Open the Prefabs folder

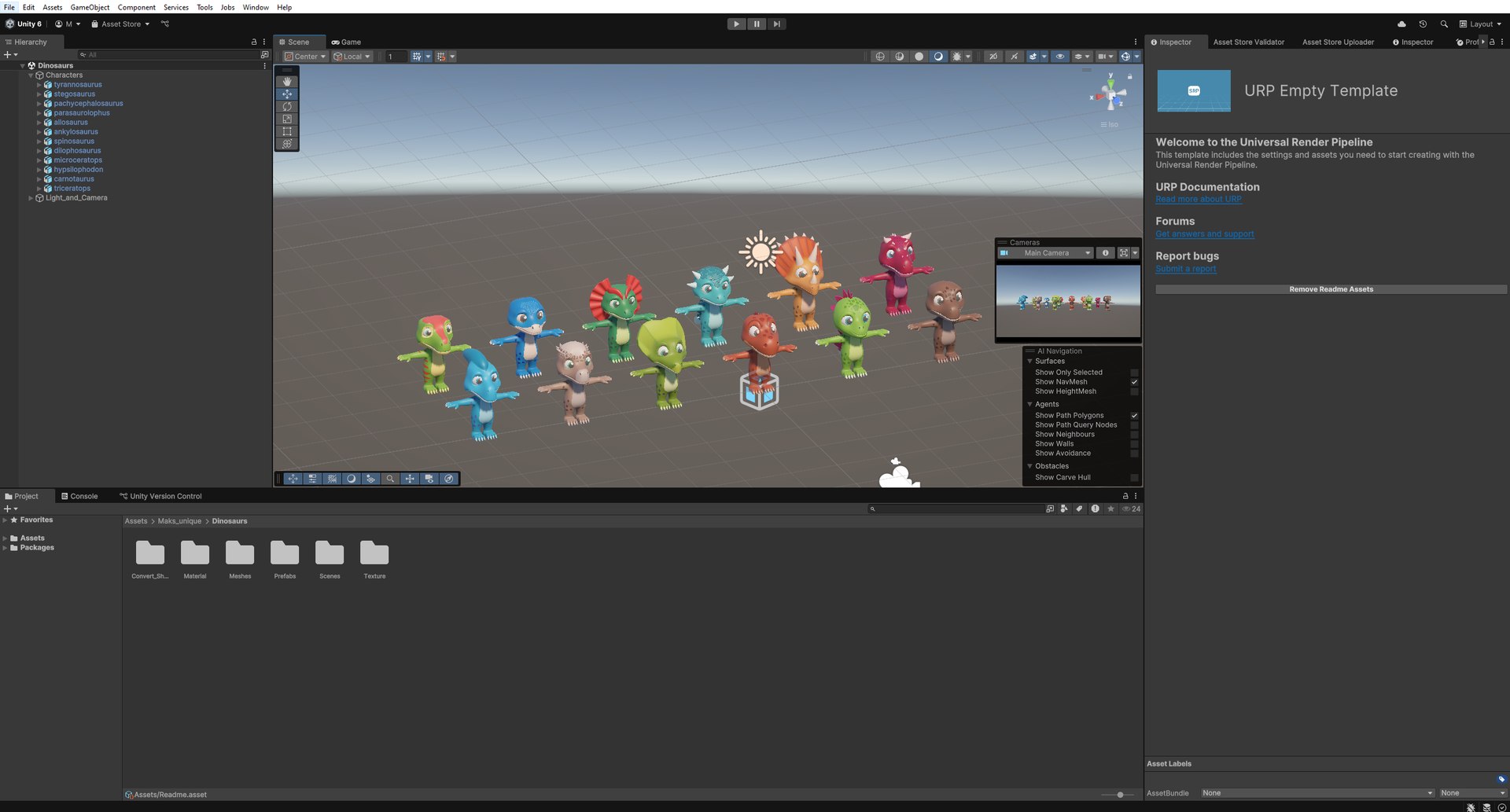[x=285, y=559]
